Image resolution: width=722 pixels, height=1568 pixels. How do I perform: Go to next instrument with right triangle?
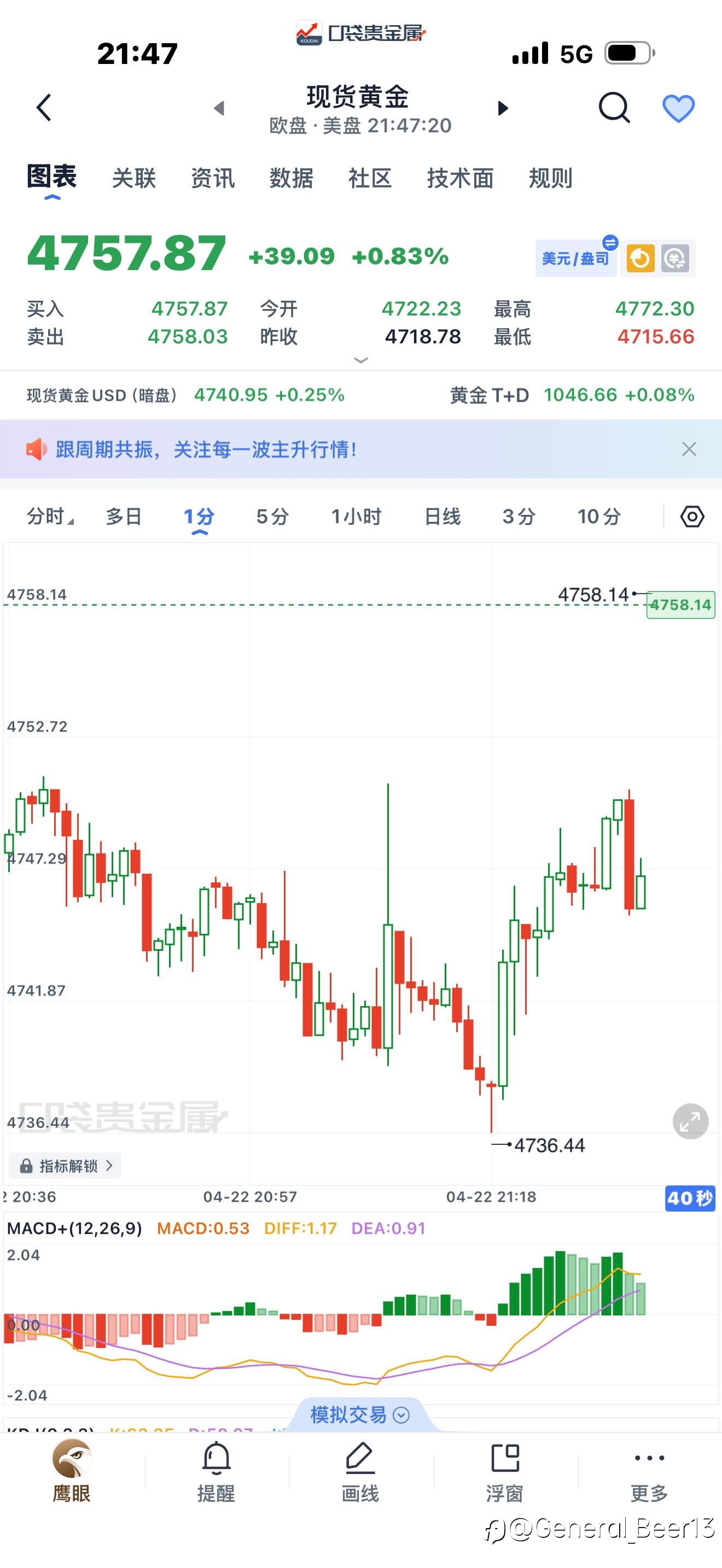coord(503,108)
